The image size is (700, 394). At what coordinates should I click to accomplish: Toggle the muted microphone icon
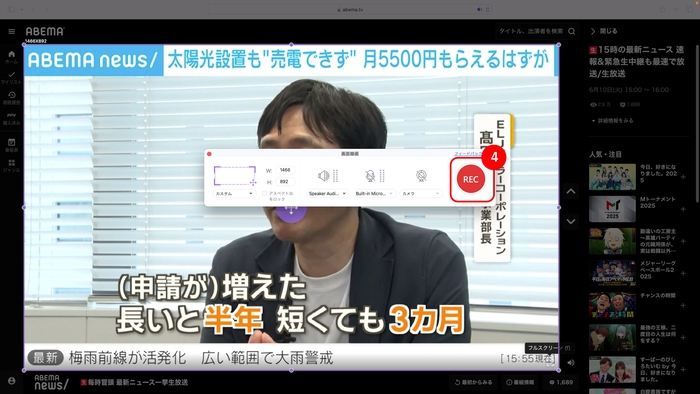click(x=370, y=176)
